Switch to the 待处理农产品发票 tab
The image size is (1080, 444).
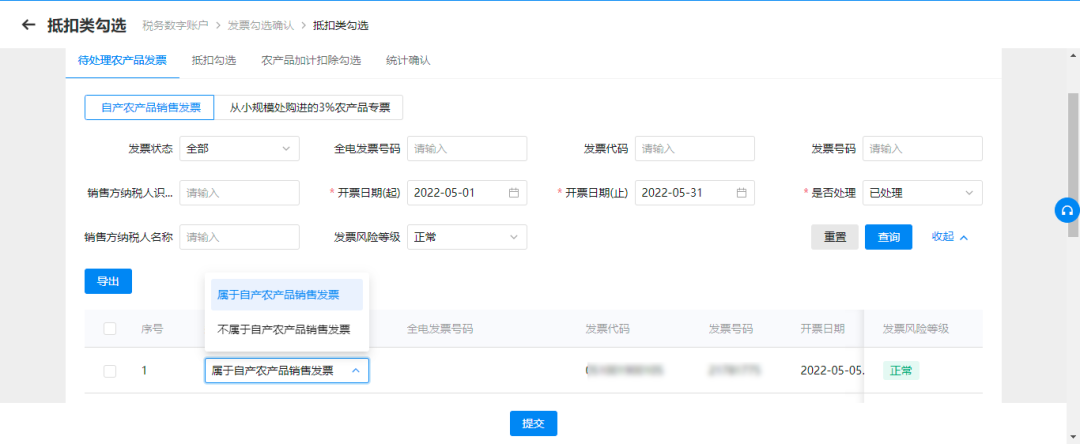[122, 60]
